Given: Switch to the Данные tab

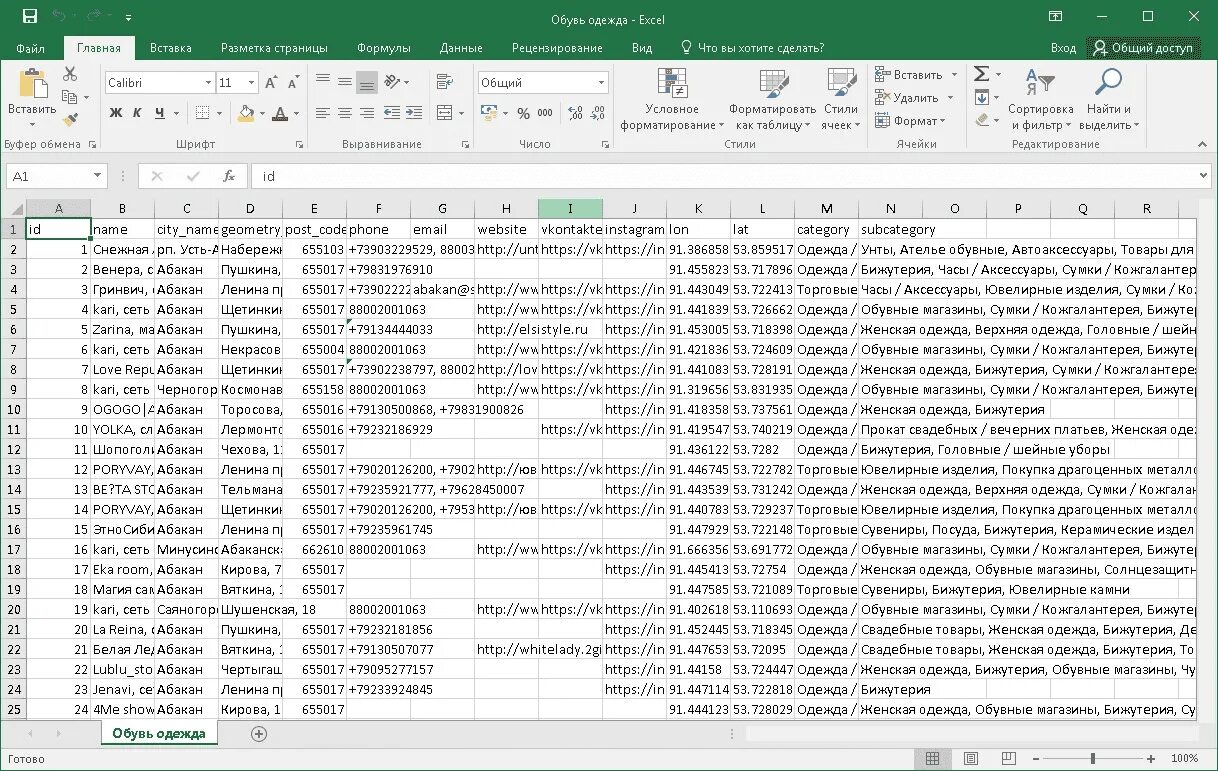Looking at the screenshot, I should tap(461, 48).
